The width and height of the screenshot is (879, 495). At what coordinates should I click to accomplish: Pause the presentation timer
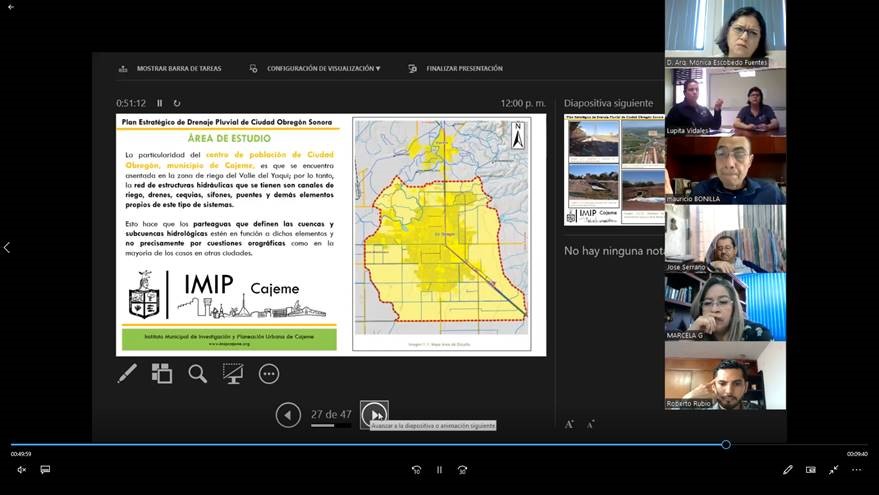(x=160, y=103)
